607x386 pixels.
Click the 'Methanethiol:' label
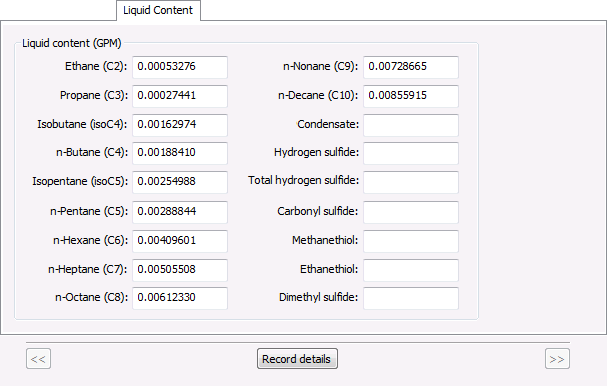click(x=325, y=240)
